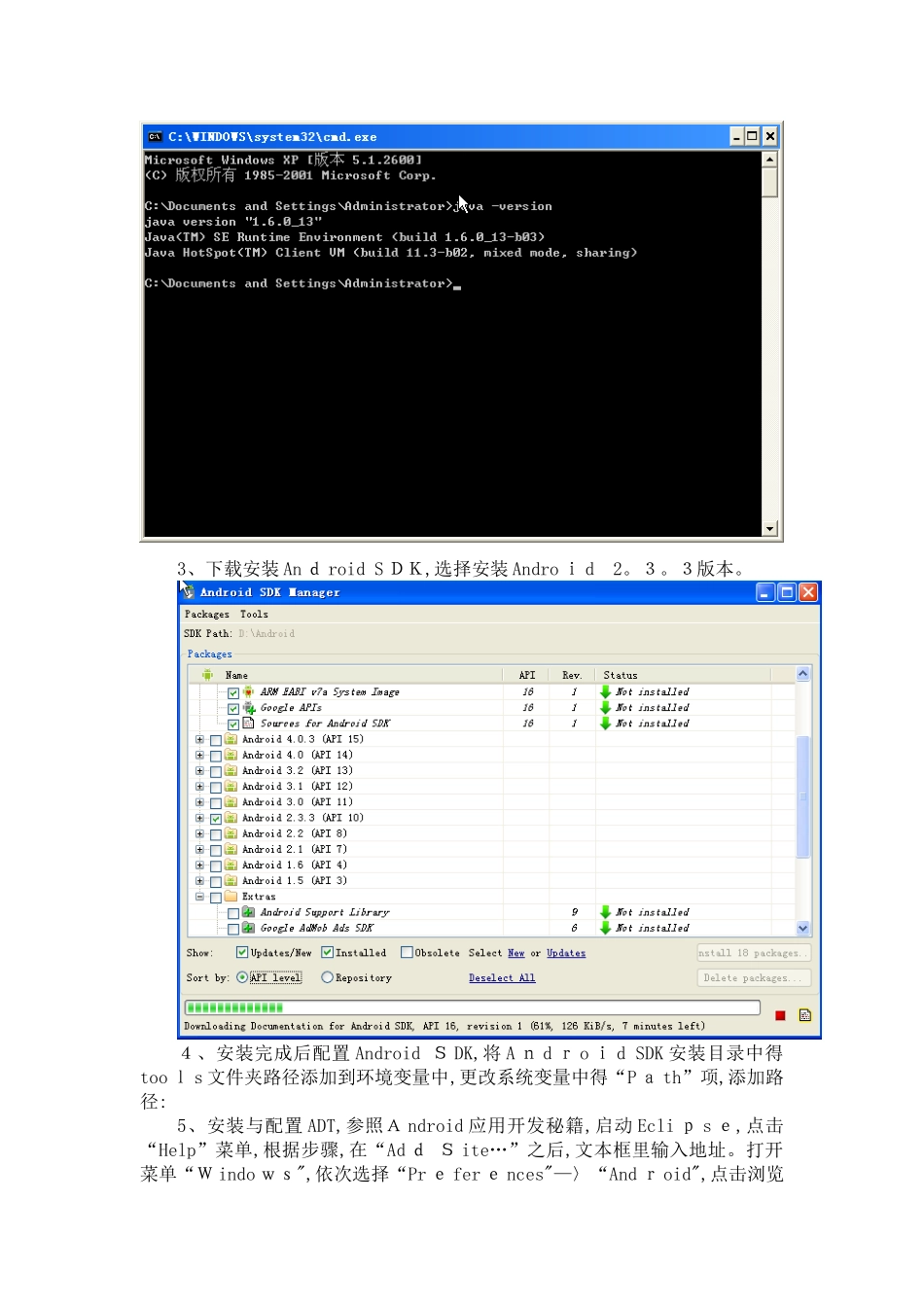Screen dimensions: 924x1307
Task: Click the cmd window scroll up arrow
Action: click(769, 159)
